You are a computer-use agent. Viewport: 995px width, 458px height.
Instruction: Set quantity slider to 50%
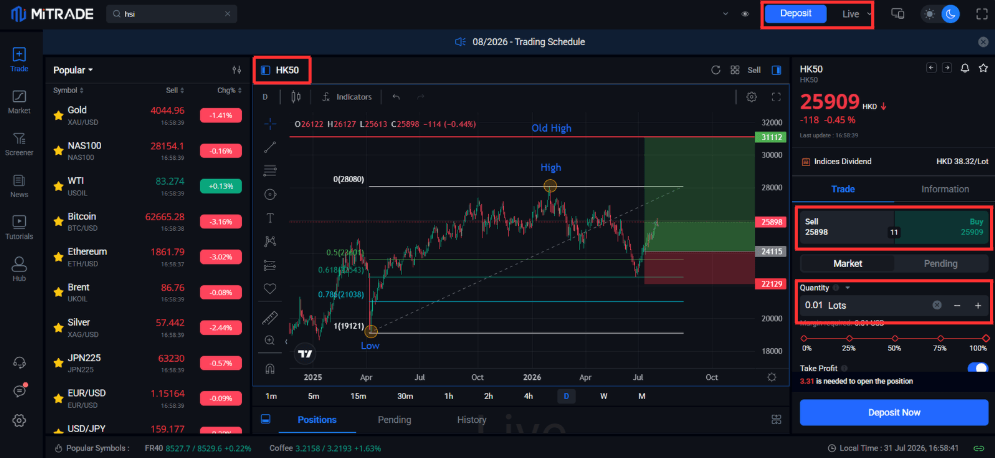[894, 339]
